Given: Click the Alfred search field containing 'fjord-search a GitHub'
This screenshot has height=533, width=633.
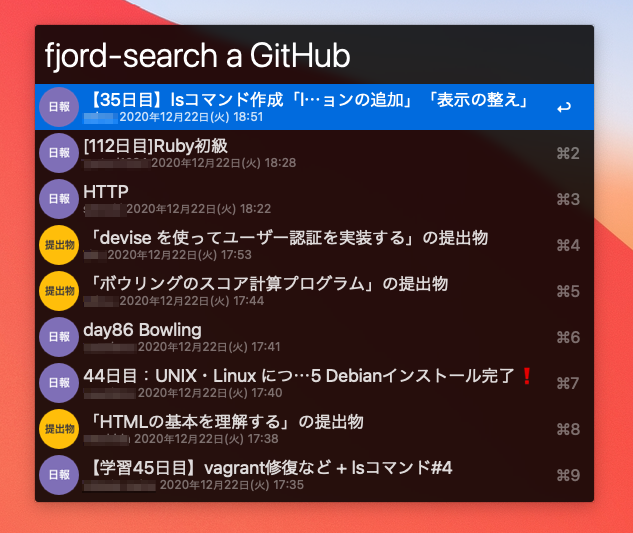Looking at the screenshot, I should click(314, 55).
